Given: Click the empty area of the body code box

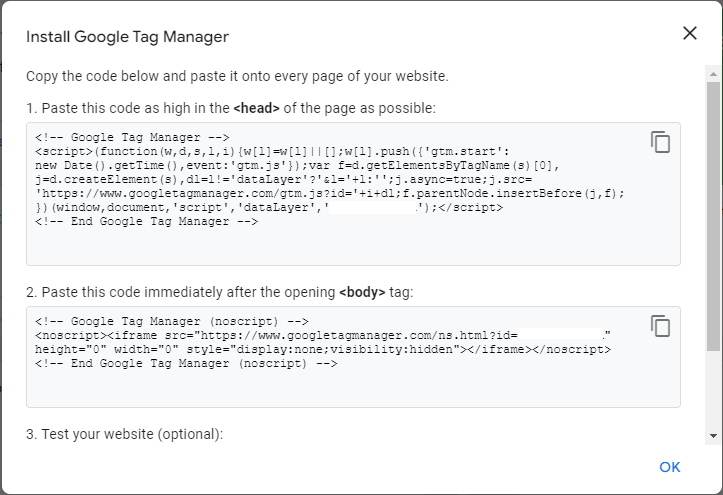Looking at the screenshot, I should pos(353,388).
